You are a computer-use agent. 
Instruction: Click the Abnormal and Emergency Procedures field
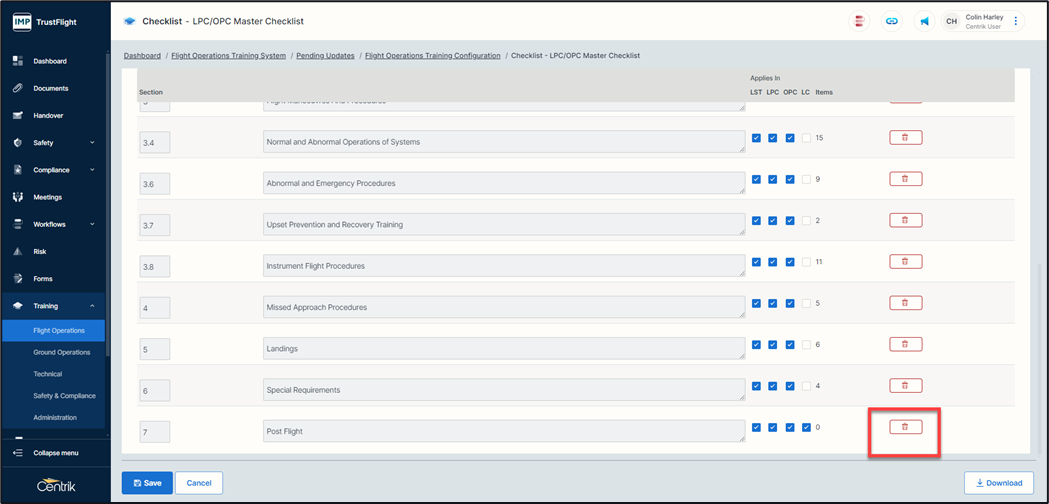click(x=503, y=183)
